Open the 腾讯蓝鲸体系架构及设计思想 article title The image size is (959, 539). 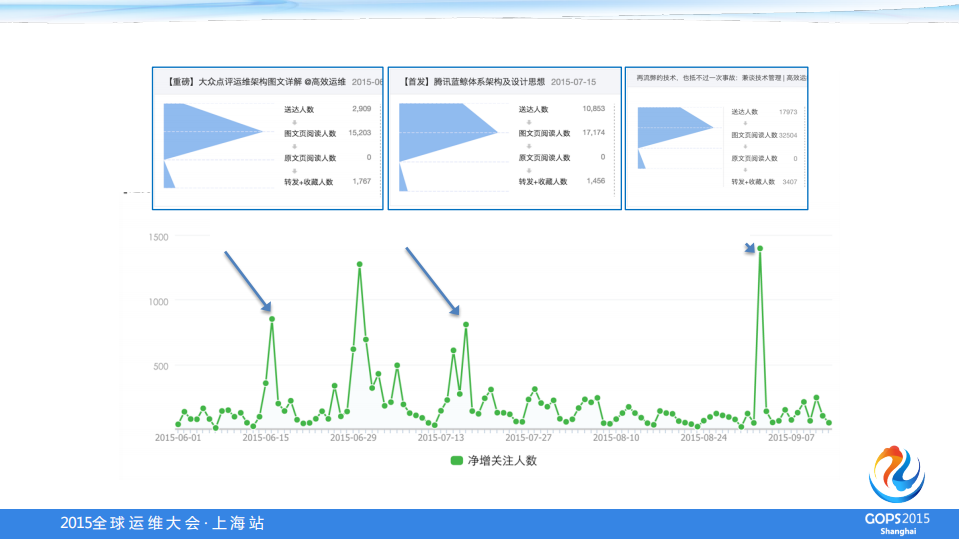coord(473,81)
